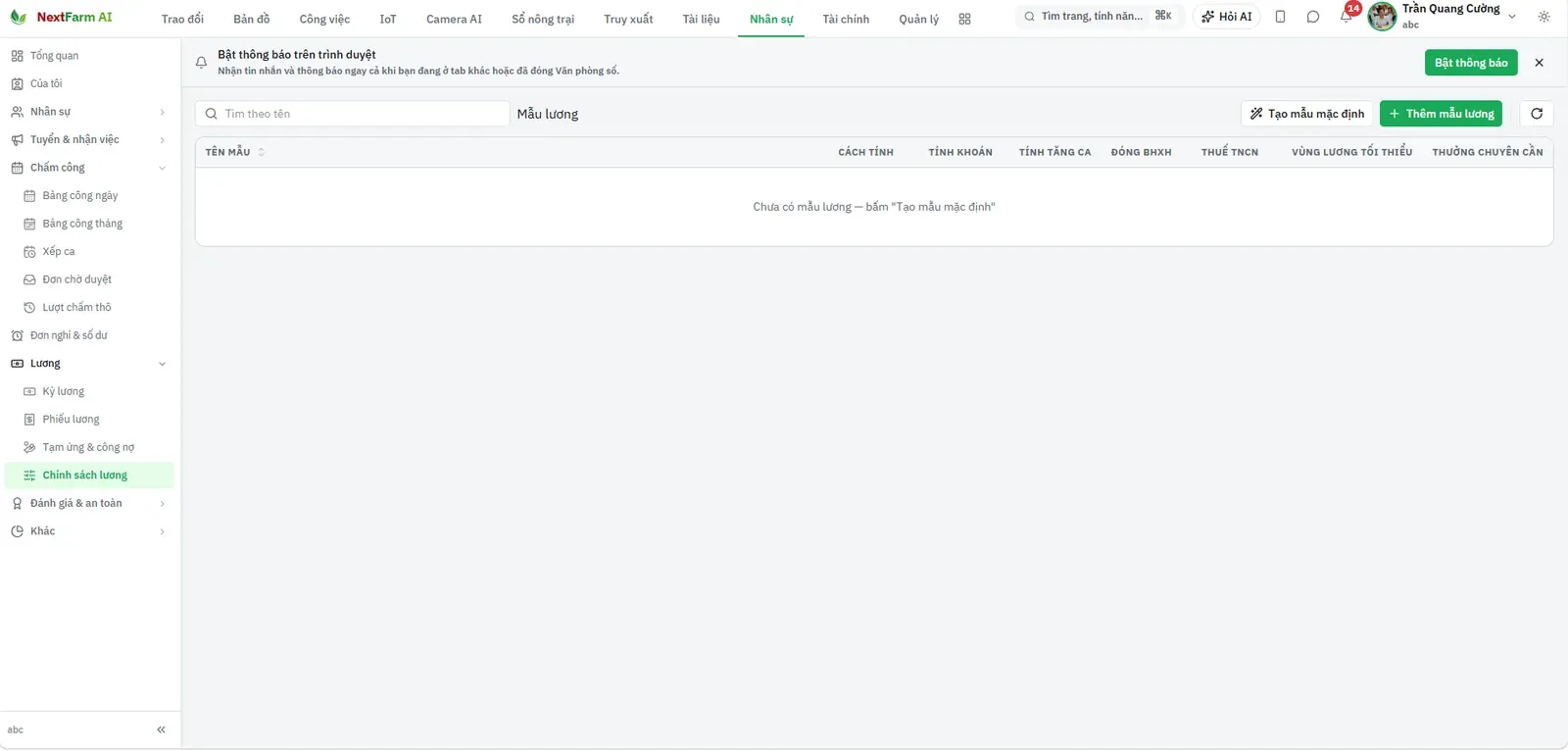The width and height of the screenshot is (1568, 751).
Task: Expand Đánh giá & an toàn group
Action: 90,503
